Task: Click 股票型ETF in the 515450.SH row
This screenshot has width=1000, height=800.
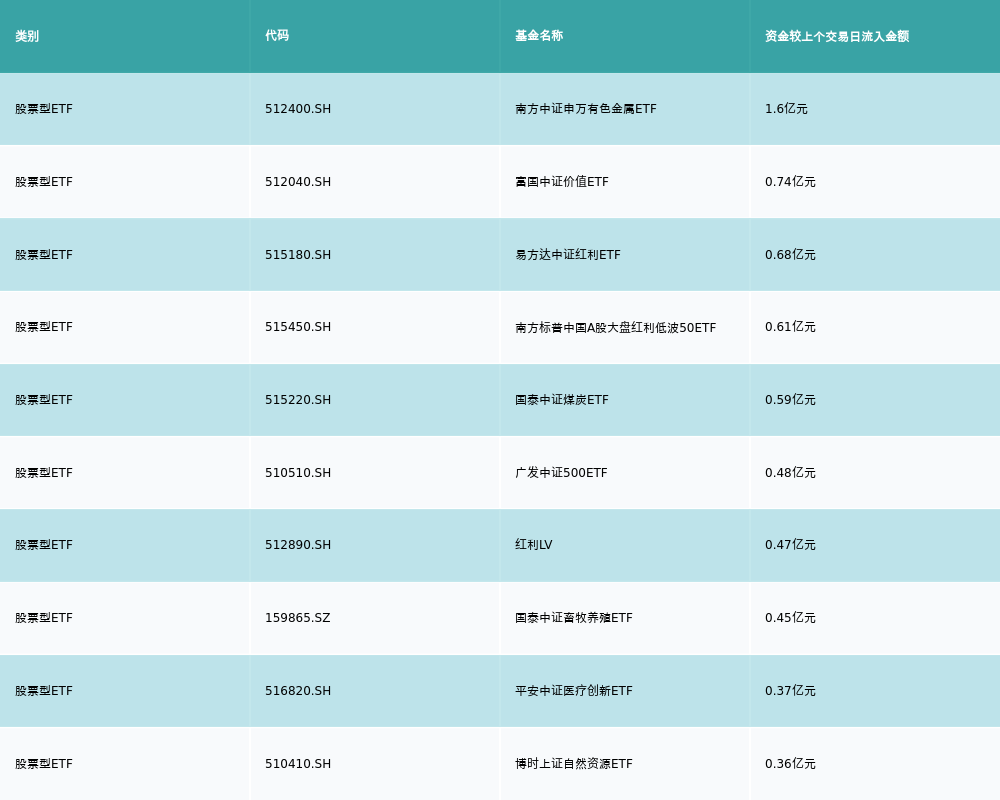Action: 44,327
